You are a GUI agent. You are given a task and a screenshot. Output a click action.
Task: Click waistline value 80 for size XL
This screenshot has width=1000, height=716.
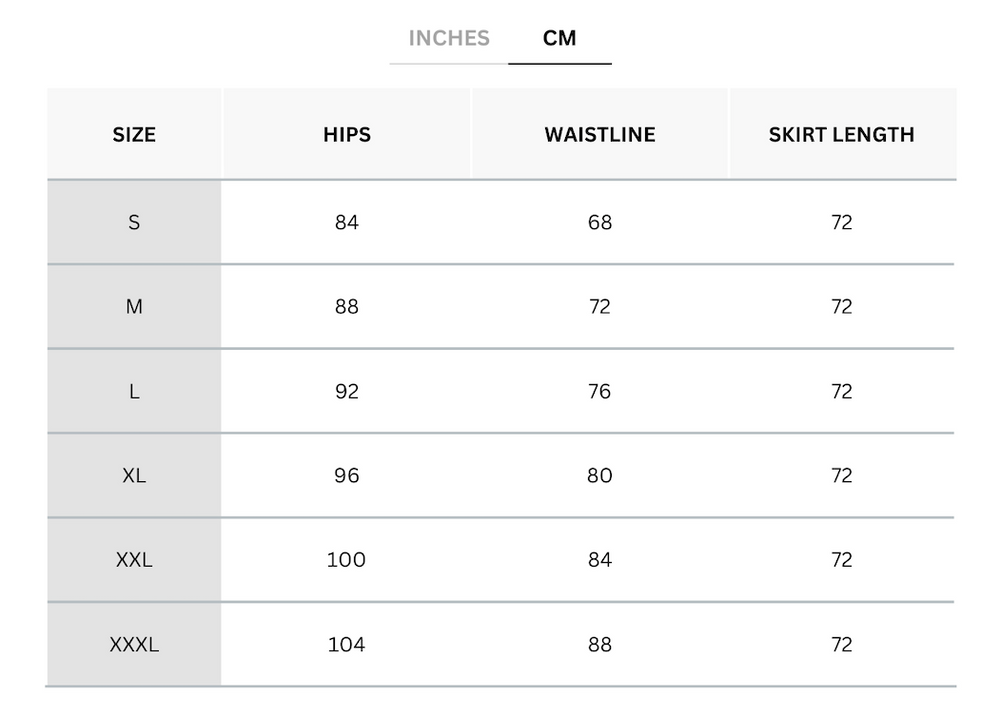pos(600,476)
